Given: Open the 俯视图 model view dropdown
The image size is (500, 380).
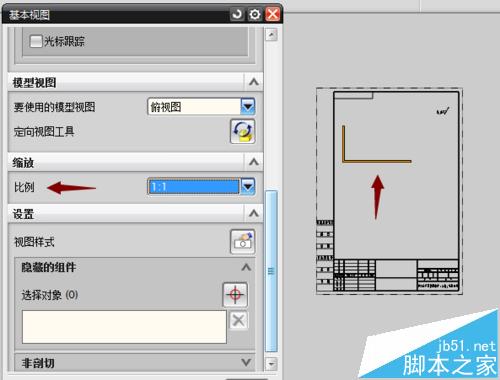Looking at the screenshot, I should 248,107.
